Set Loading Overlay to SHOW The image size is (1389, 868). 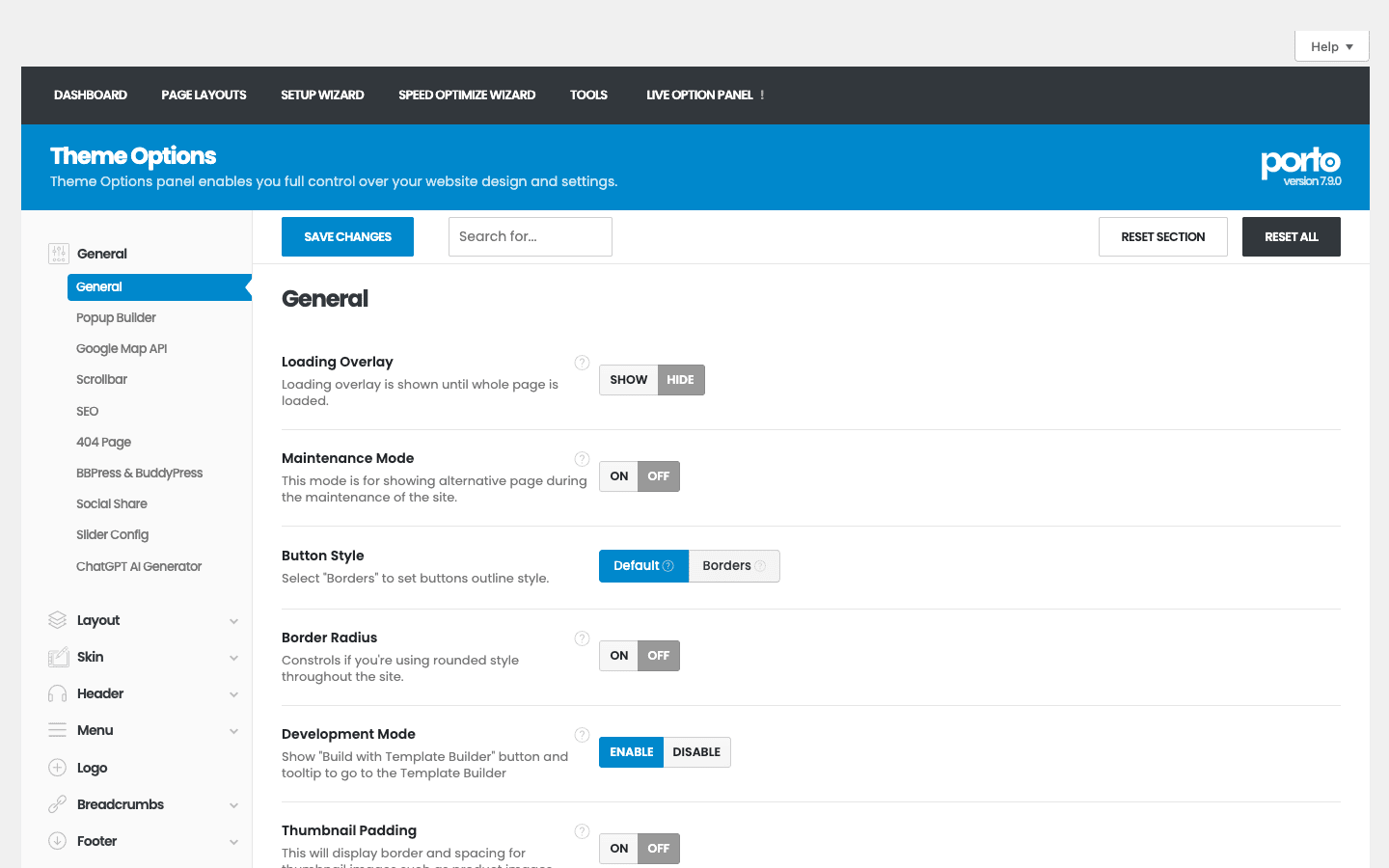[629, 380]
